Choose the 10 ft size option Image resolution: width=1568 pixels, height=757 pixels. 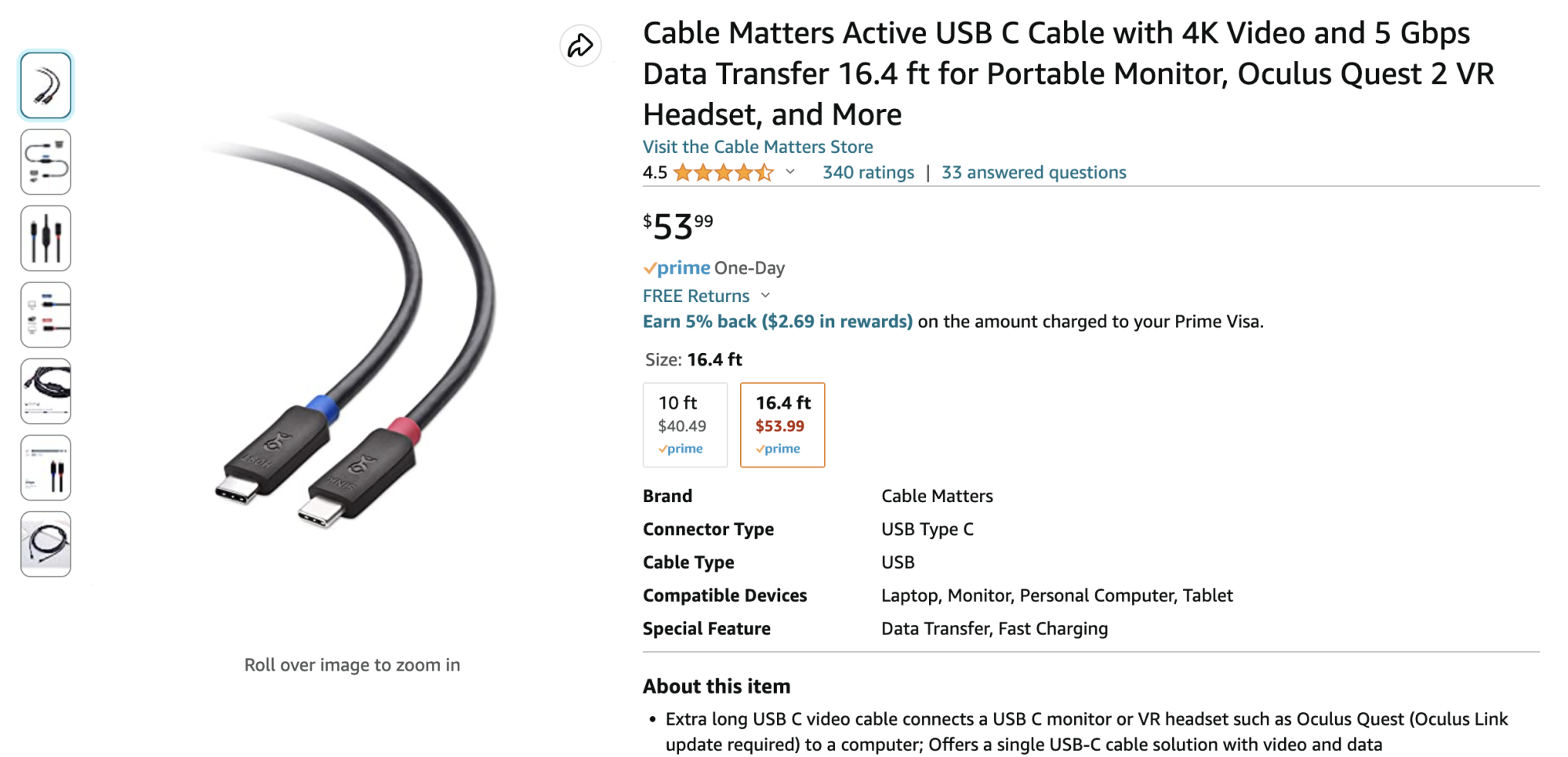(684, 425)
